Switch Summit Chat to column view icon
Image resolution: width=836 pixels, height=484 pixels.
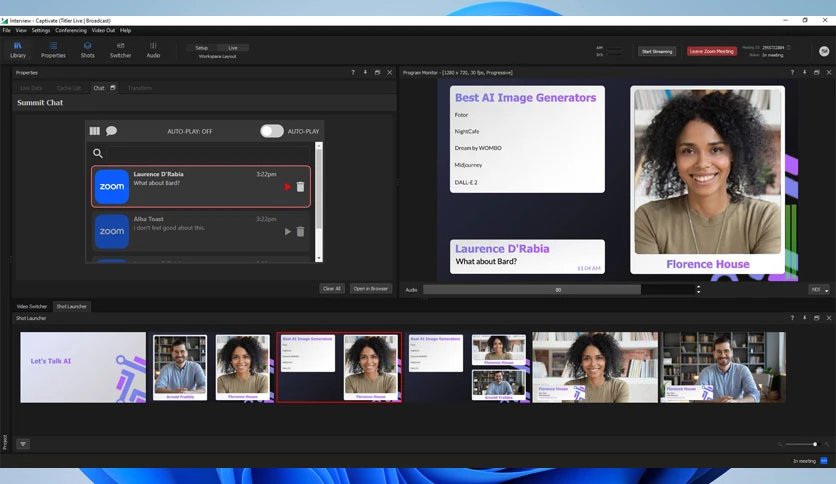(94, 131)
